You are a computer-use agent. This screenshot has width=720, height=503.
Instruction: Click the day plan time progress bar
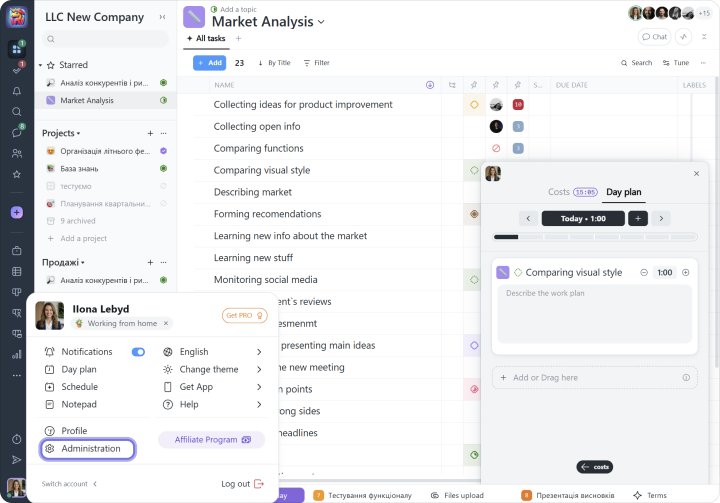click(595, 237)
